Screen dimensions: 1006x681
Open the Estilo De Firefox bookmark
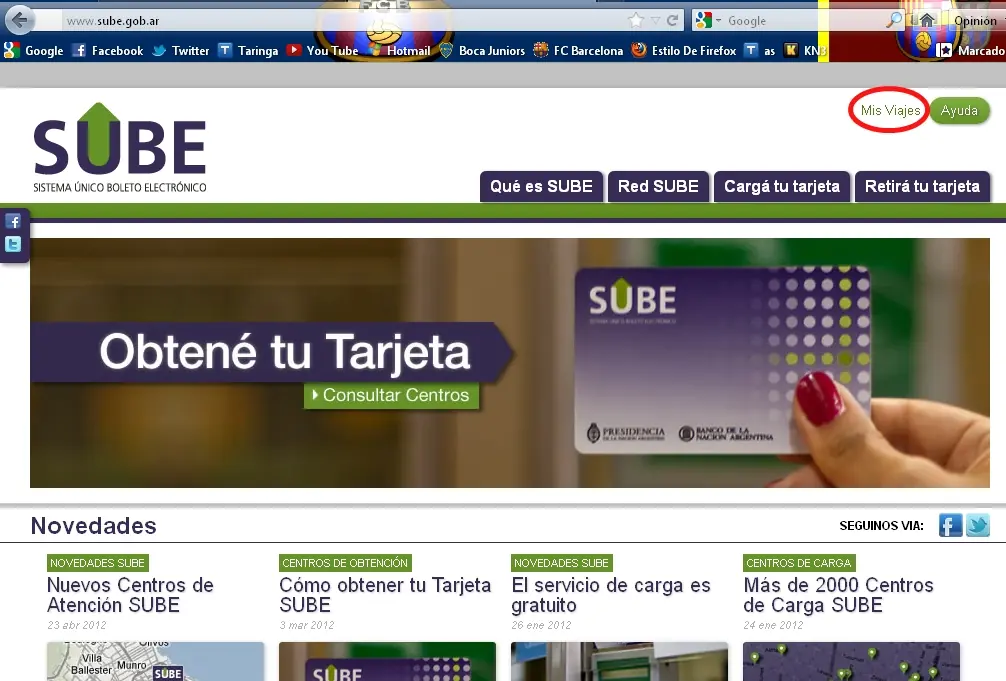[x=684, y=50]
